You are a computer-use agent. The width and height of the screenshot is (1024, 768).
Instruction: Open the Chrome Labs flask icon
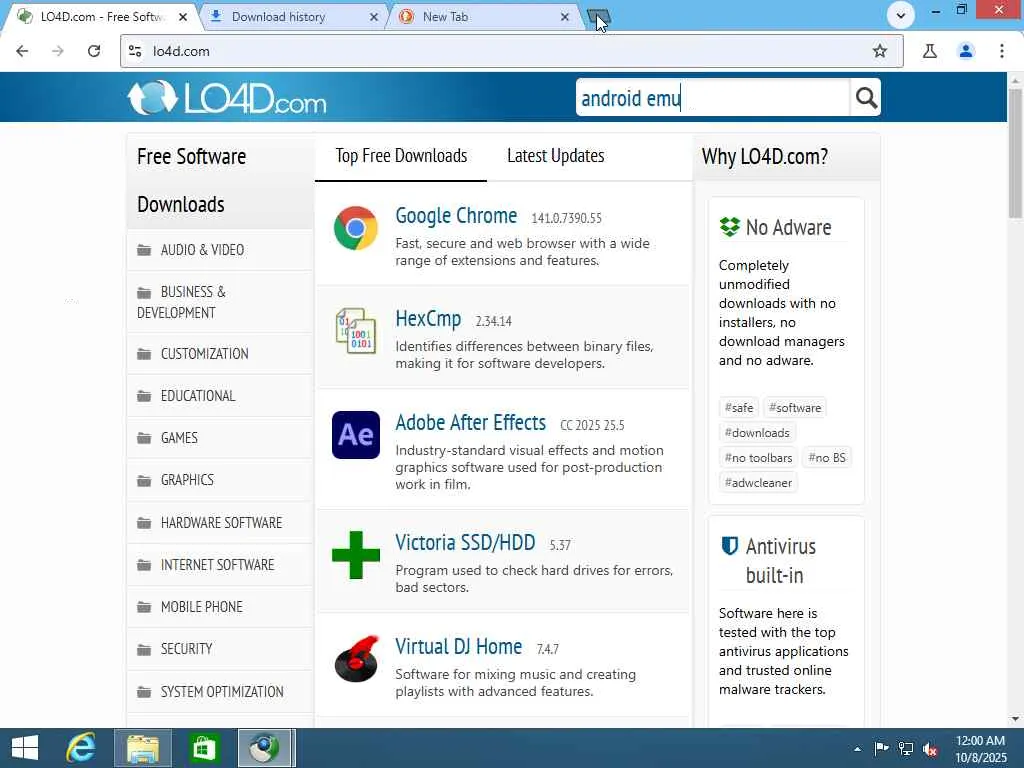pyautogui.click(x=930, y=51)
